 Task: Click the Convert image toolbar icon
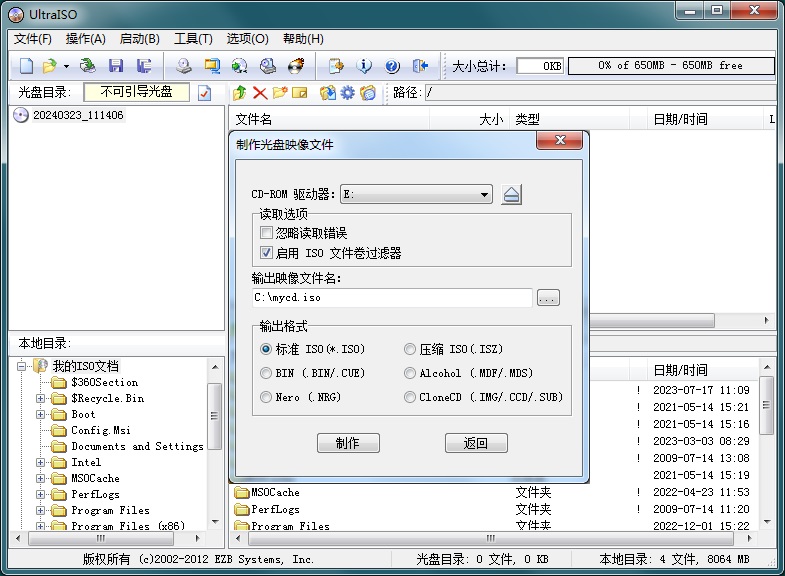pos(240,66)
